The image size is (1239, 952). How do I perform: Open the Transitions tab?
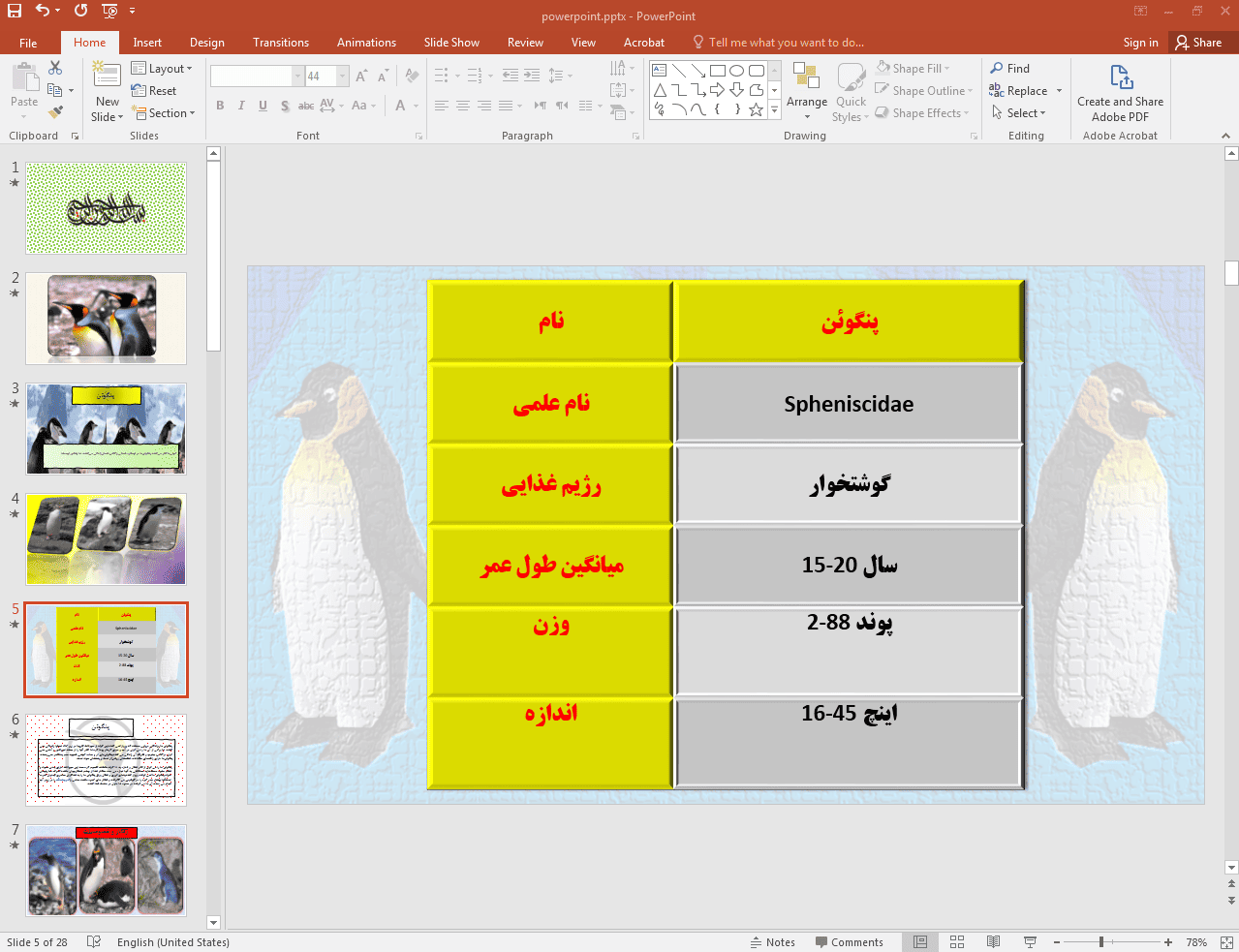click(281, 43)
